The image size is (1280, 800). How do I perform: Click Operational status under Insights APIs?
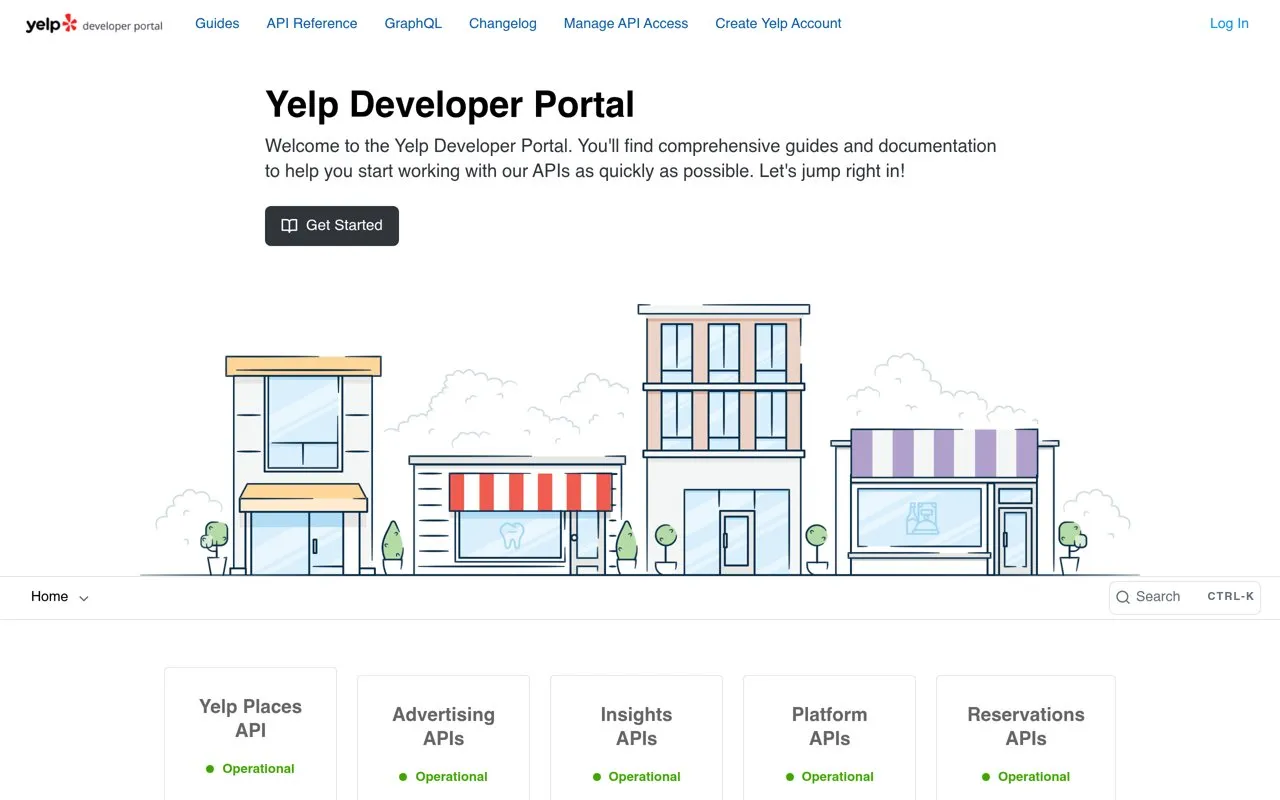[636, 777]
